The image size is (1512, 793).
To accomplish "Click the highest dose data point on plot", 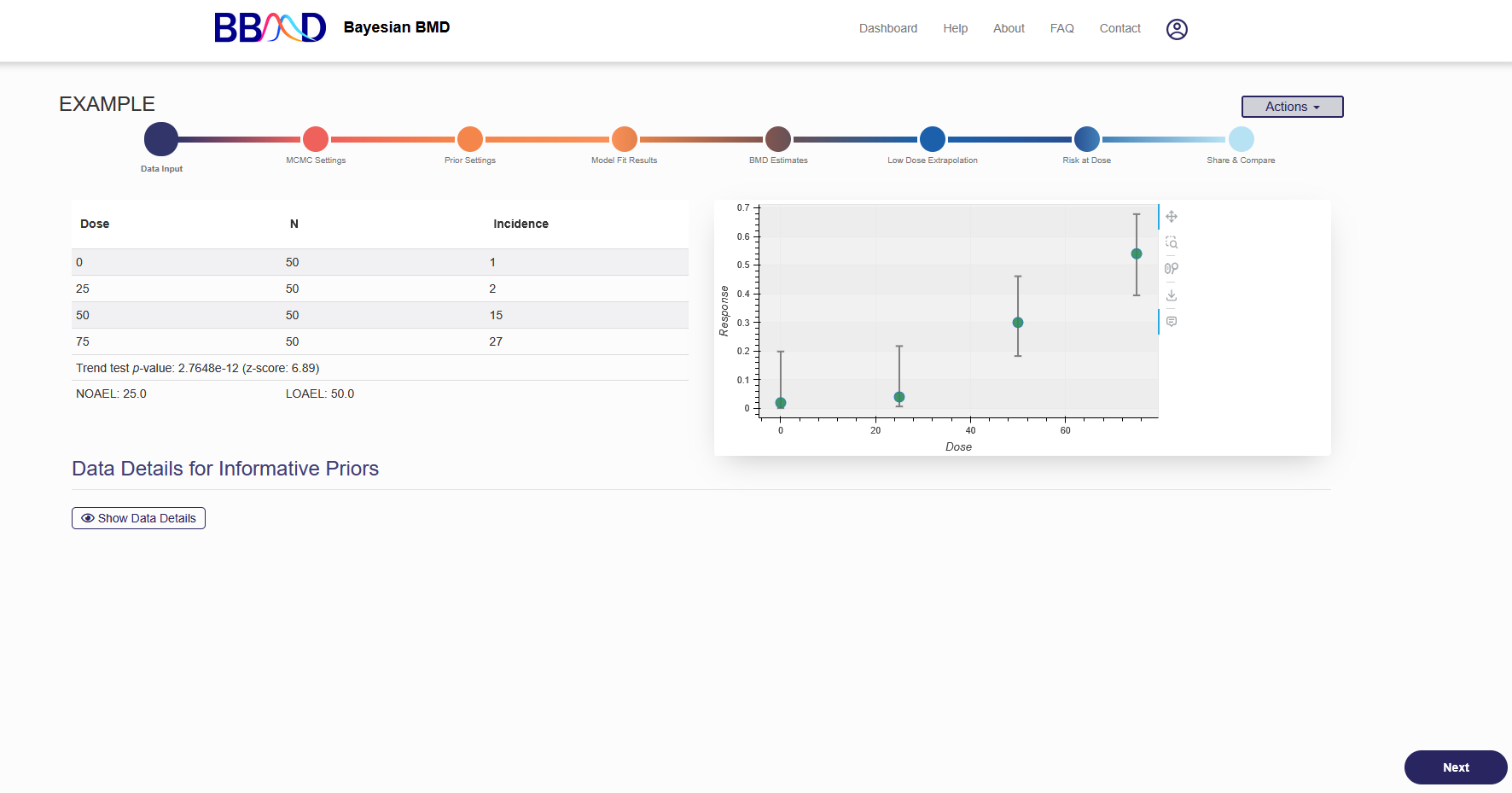I will (1136, 253).
